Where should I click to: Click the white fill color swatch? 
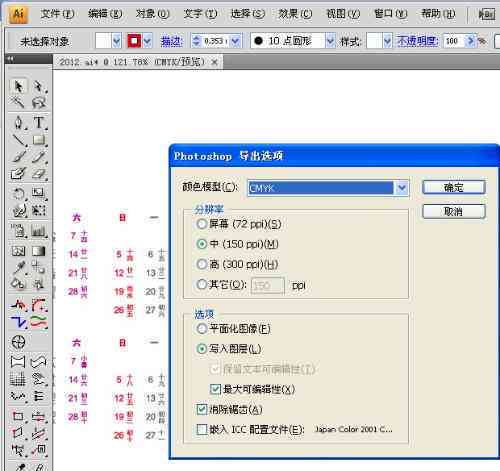103,41
